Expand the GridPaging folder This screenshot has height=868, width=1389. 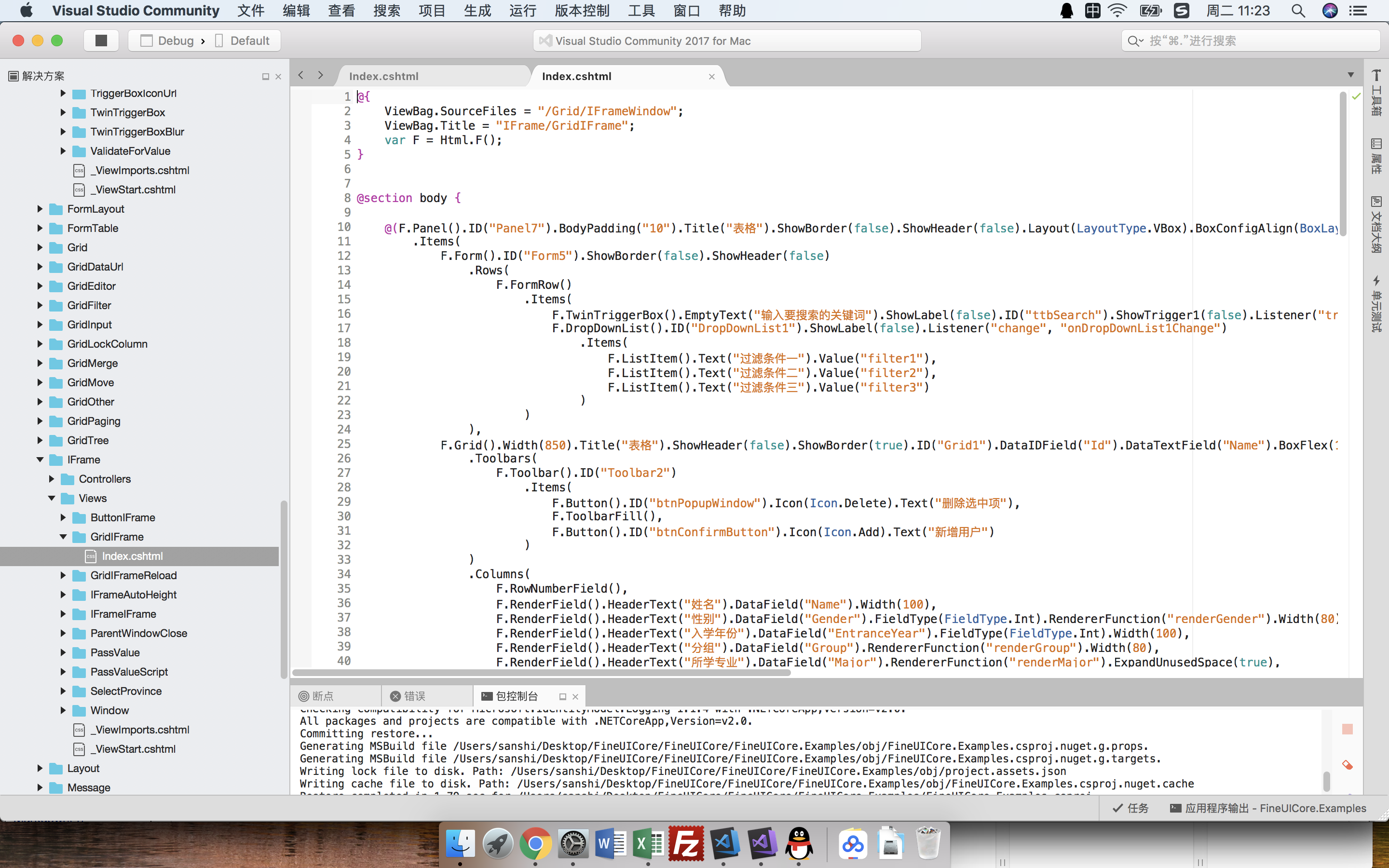click(40, 421)
